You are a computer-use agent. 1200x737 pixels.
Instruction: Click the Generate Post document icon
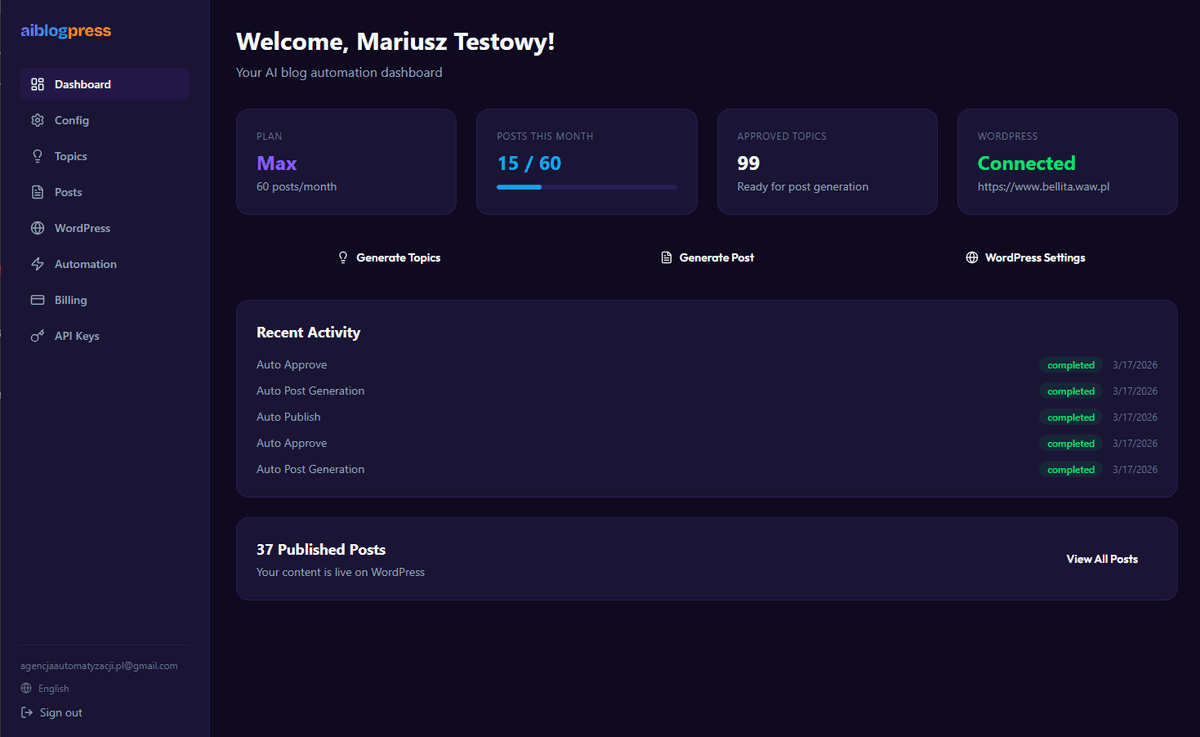click(x=666, y=257)
